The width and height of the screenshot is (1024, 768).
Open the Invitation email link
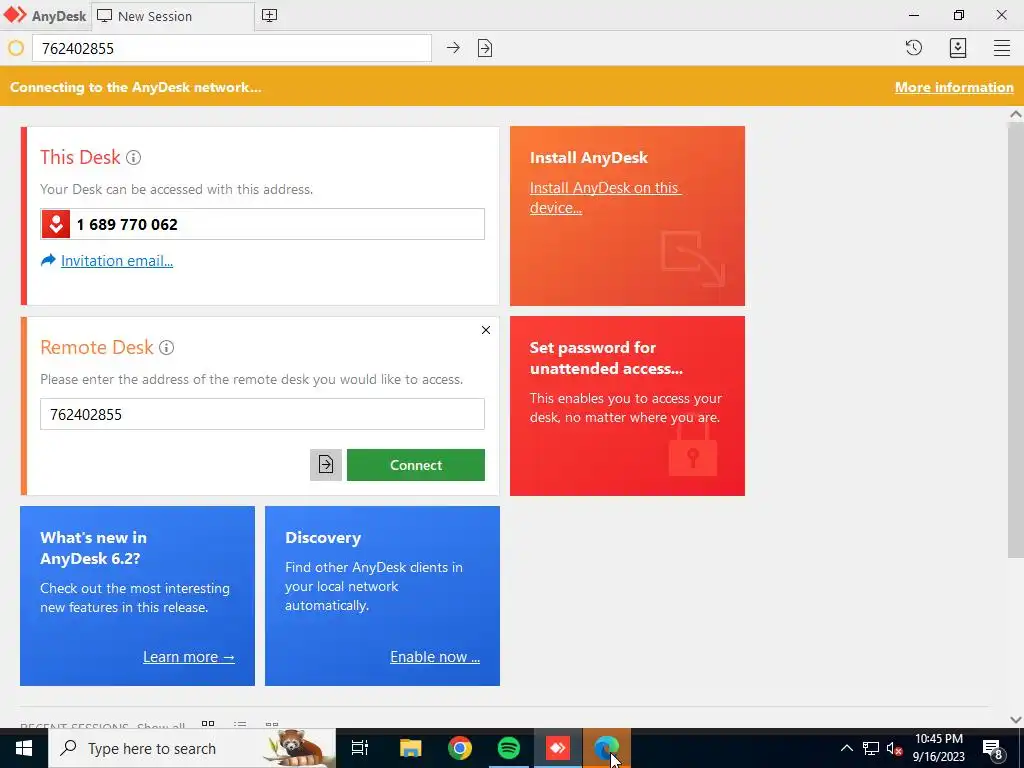117,261
